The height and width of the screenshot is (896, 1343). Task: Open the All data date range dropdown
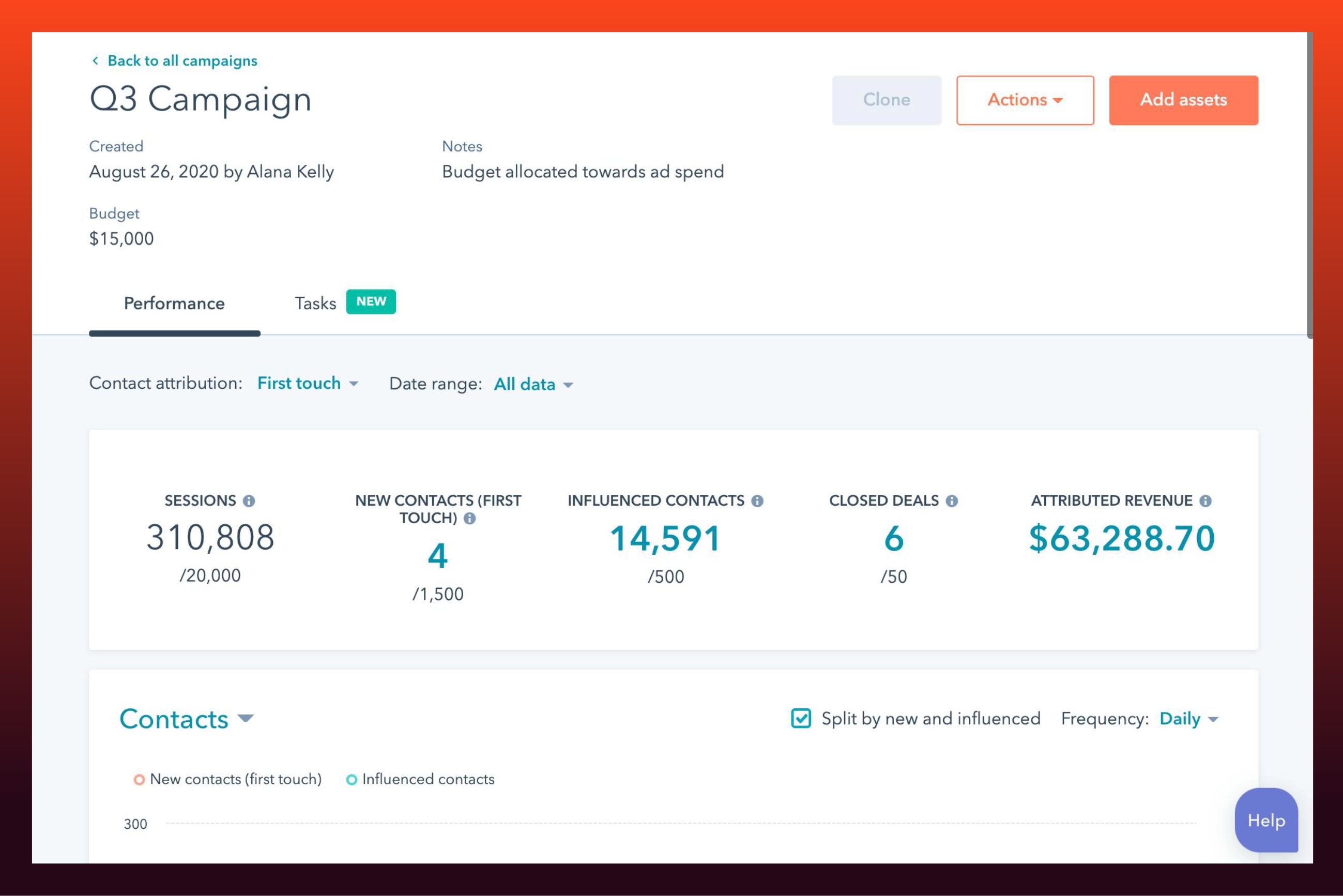[533, 385]
